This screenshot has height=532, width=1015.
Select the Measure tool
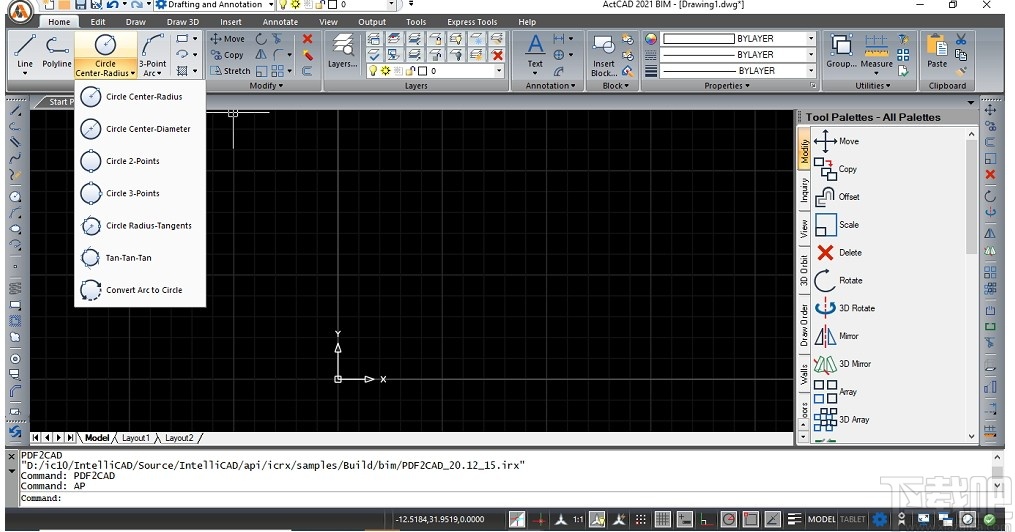coord(876,52)
